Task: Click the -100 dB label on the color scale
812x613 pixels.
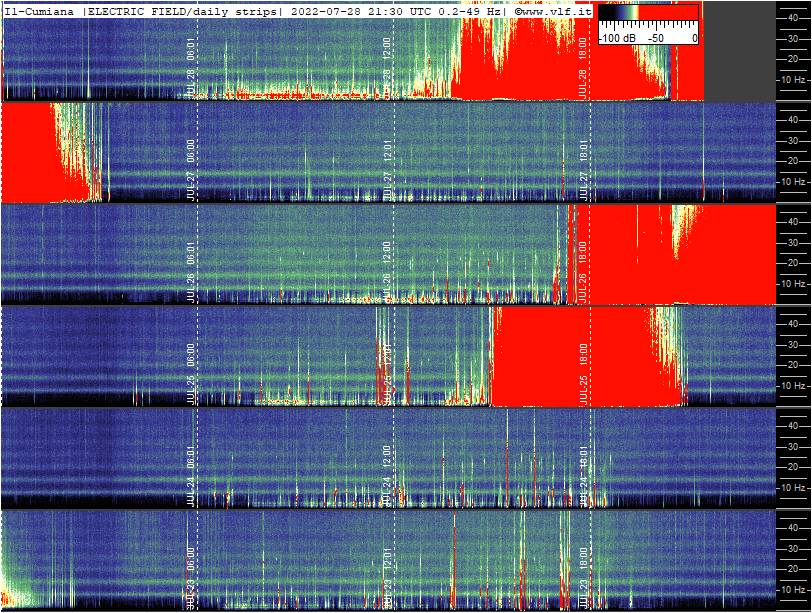Action: click(615, 38)
